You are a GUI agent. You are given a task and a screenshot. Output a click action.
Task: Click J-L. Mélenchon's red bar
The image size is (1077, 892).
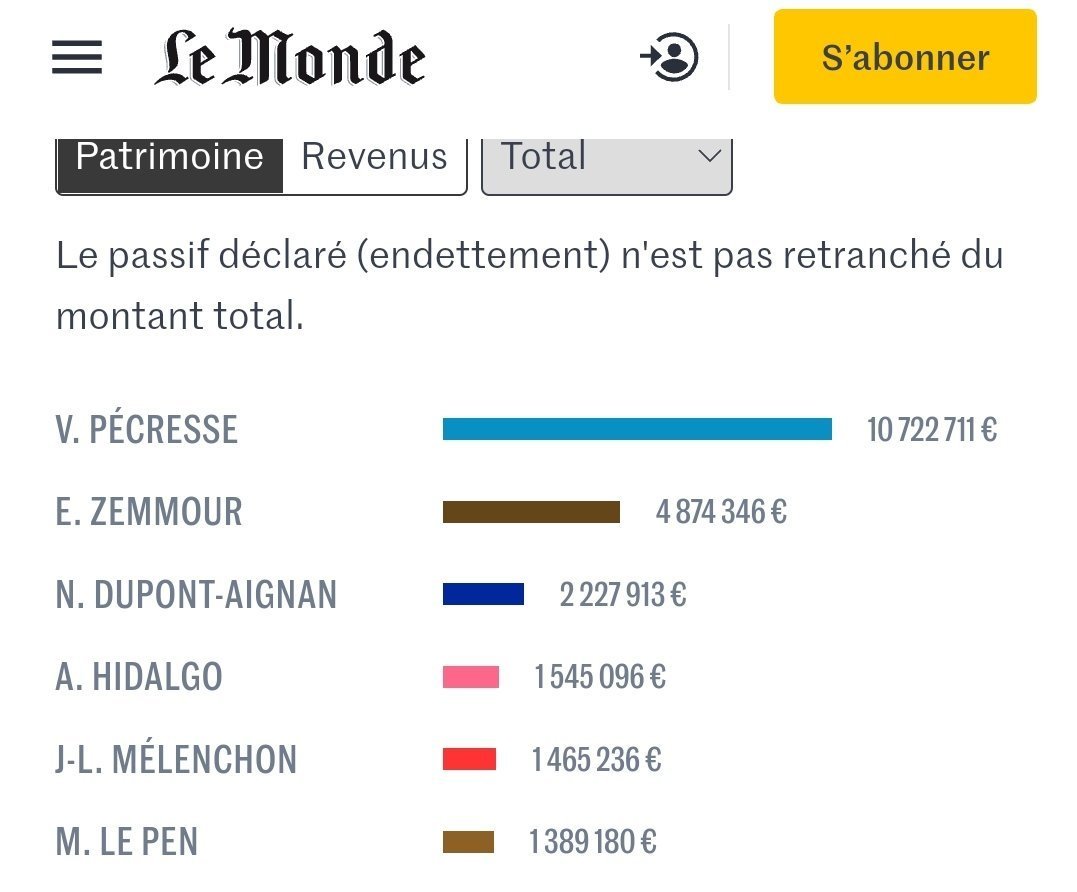pyautogui.click(x=469, y=760)
